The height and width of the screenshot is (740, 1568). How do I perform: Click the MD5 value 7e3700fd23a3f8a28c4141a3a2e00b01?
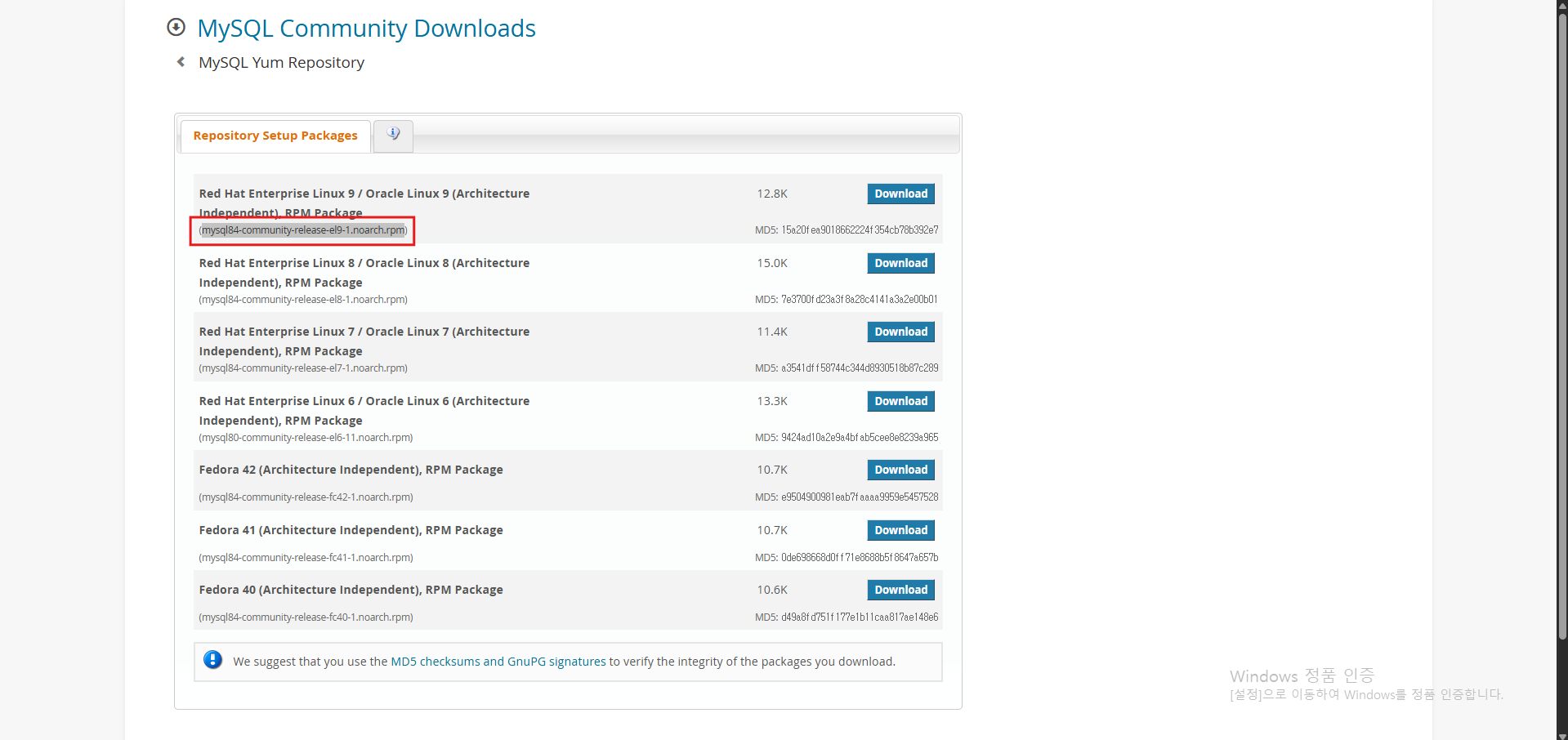860,300
